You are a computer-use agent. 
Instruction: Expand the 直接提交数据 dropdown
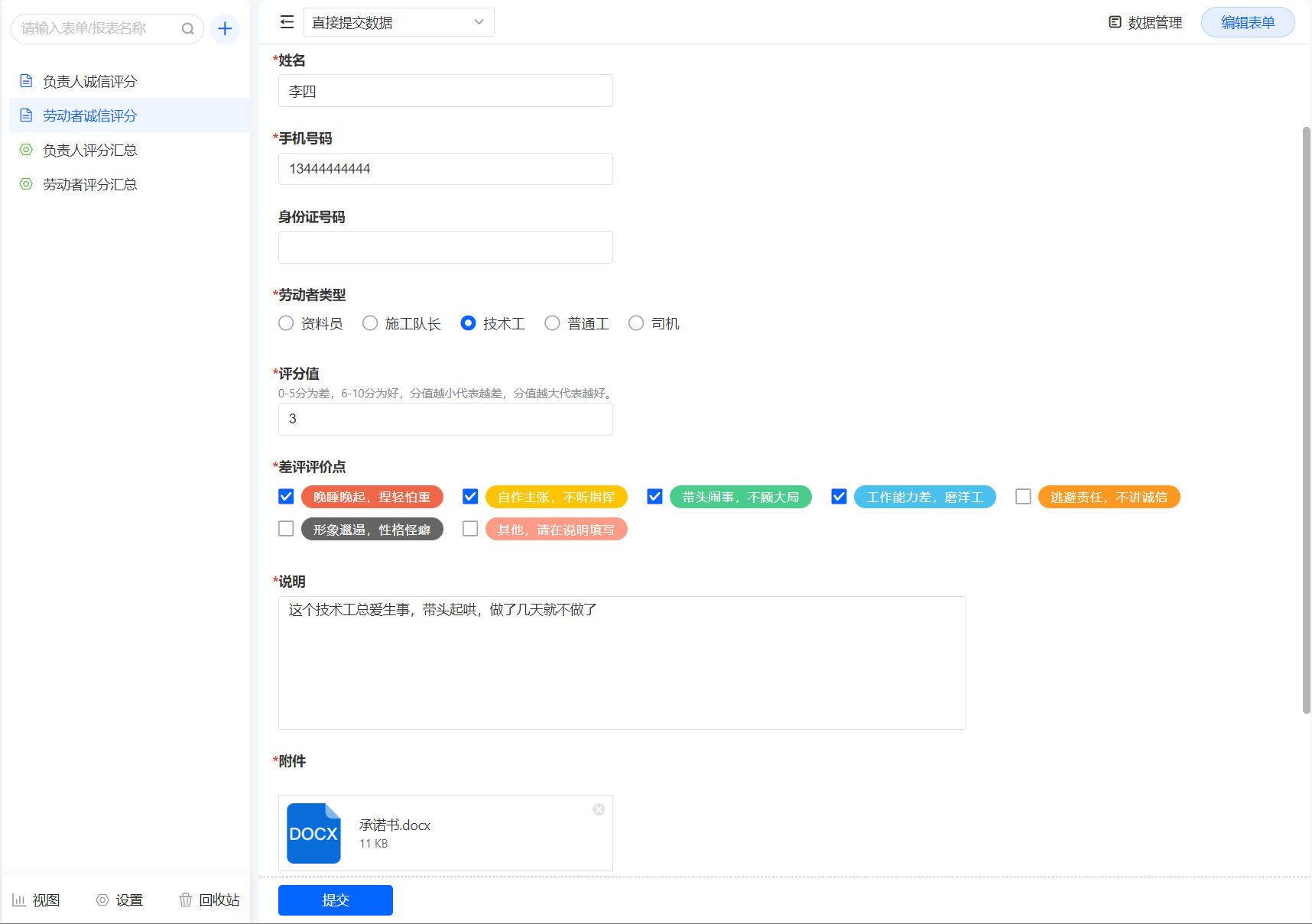point(398,22)
